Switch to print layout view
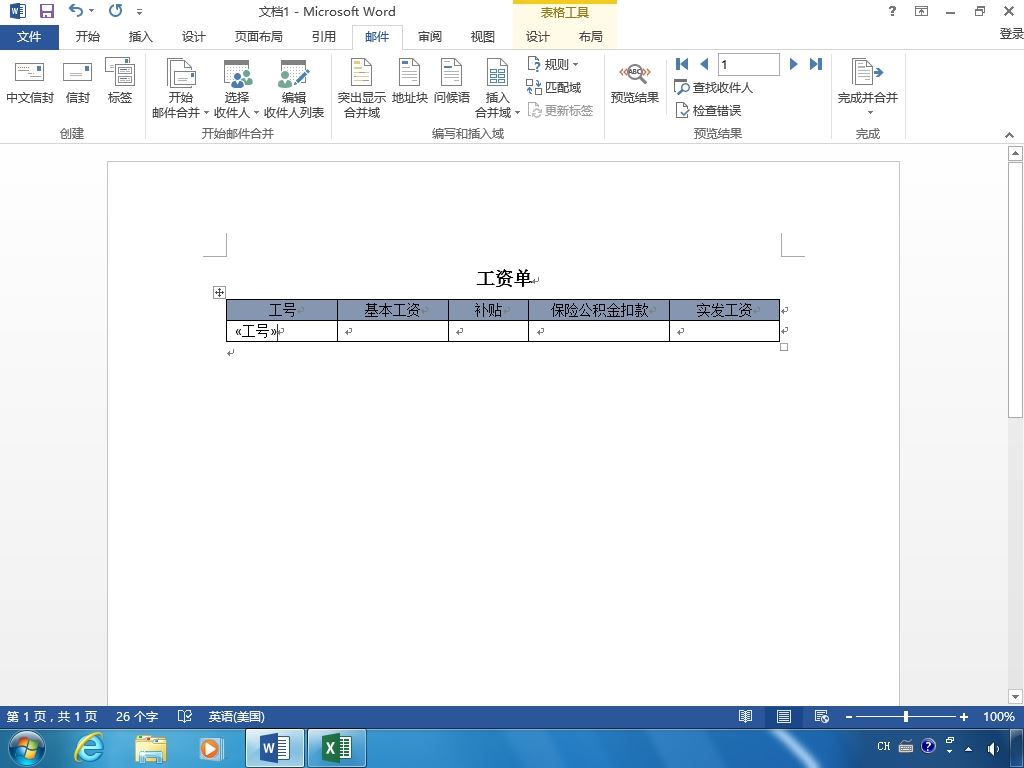 coord(784,716)
